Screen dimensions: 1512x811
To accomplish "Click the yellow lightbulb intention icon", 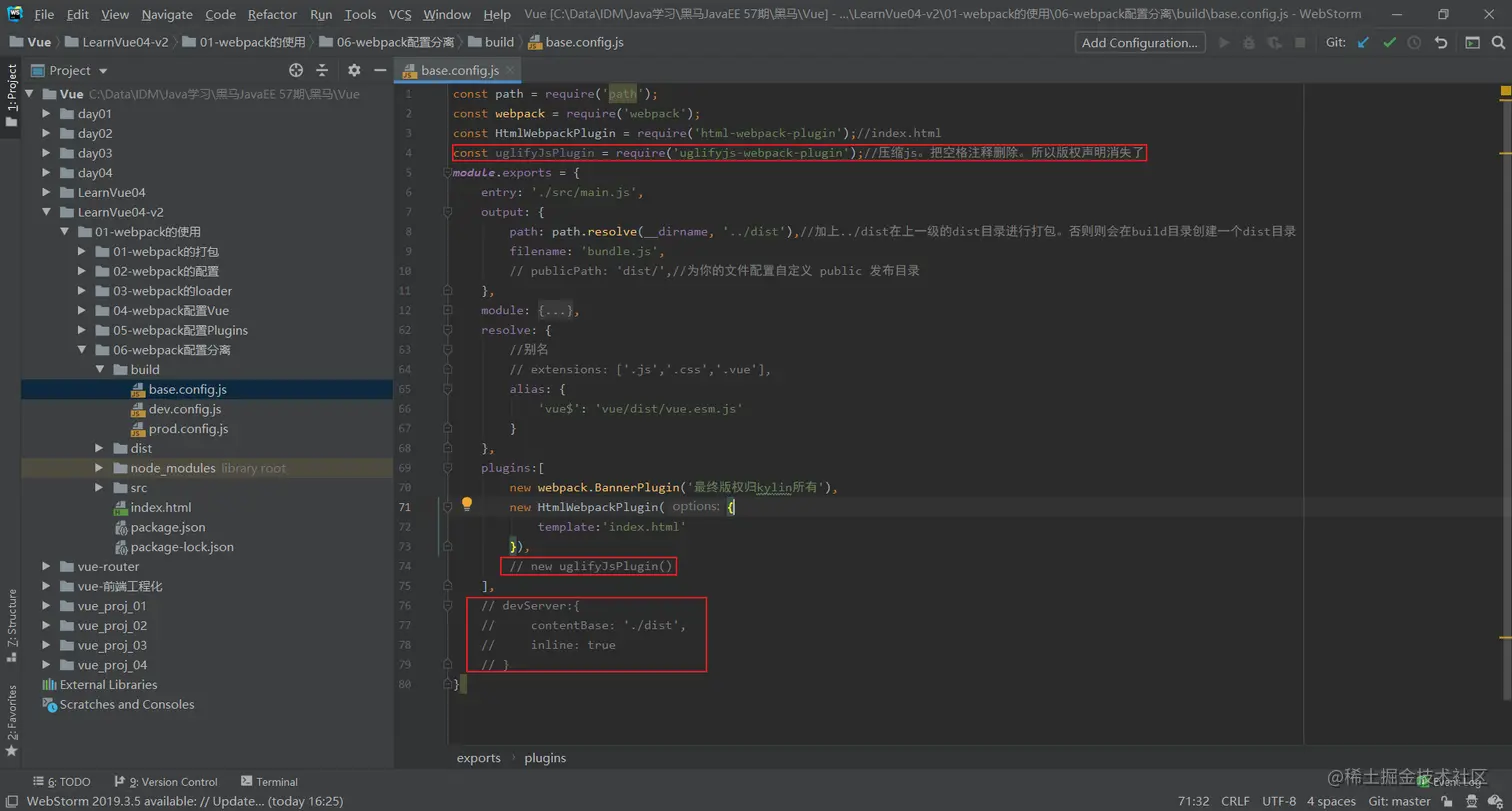I will pos(466,505).
